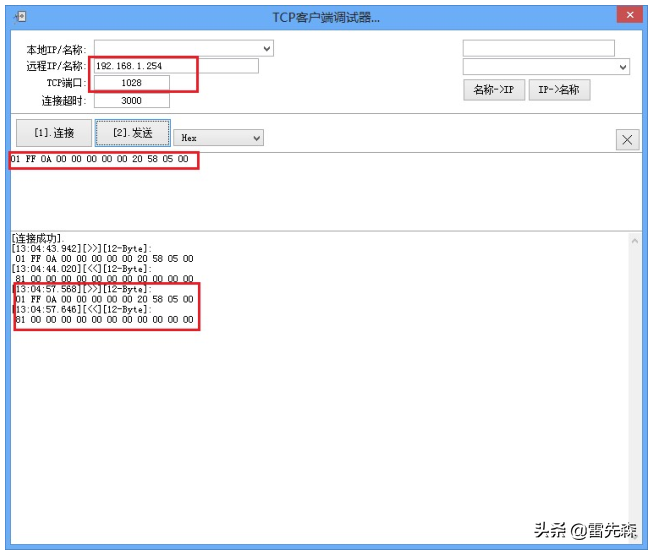
Task: Click the app icon in the title bar
Action: pyautogui.click(x=19, y=17)
